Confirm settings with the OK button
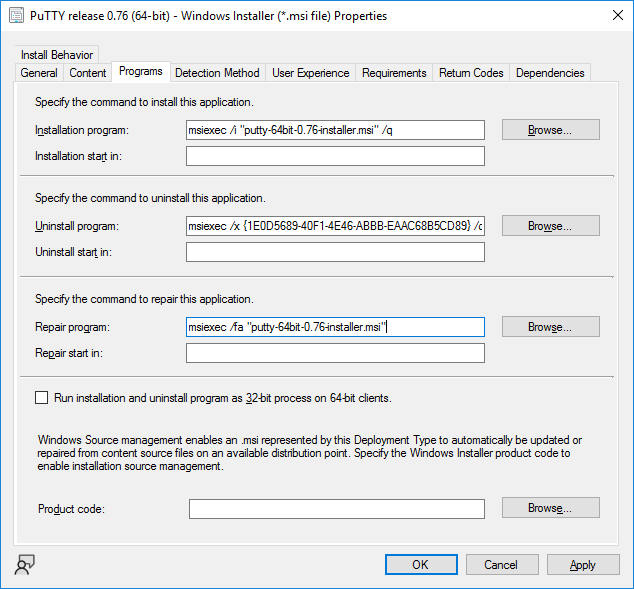Screen dimensions: 634x589 (421, 564)
